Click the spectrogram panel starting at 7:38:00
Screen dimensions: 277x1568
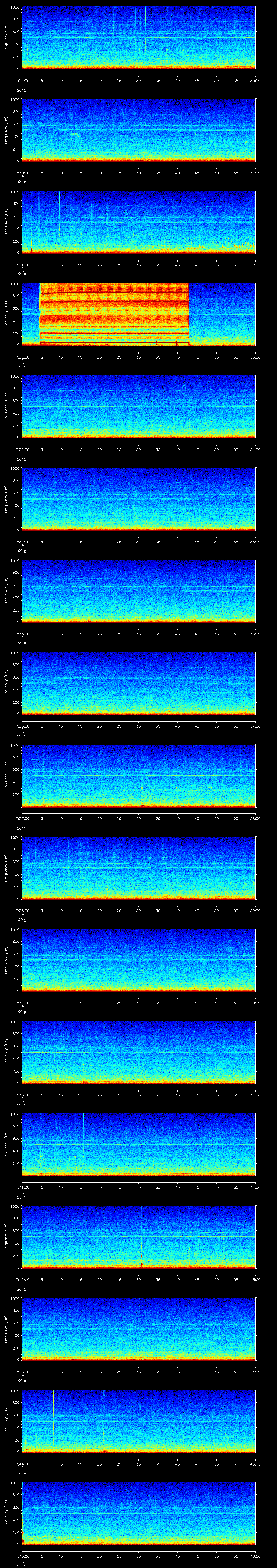coord(138,868)
